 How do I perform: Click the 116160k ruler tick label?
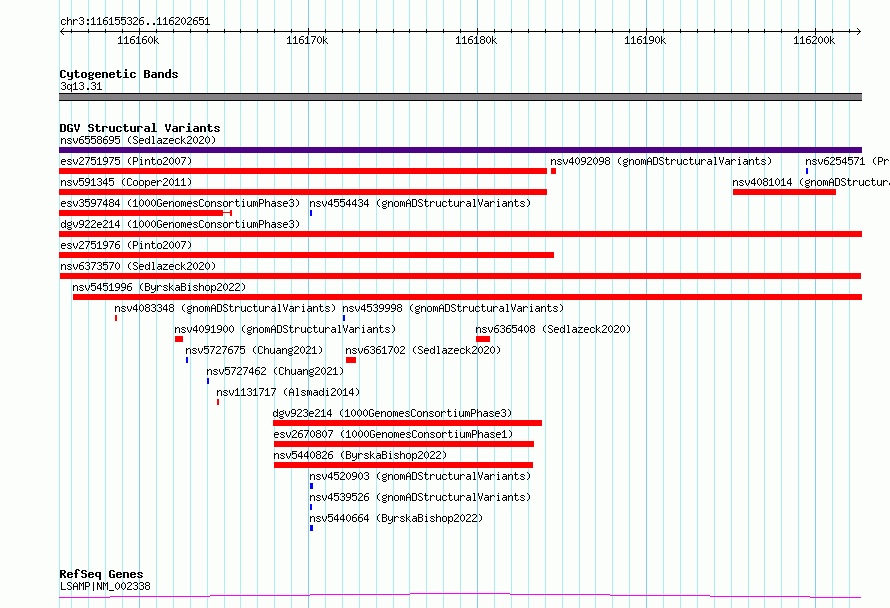point(138,40)
